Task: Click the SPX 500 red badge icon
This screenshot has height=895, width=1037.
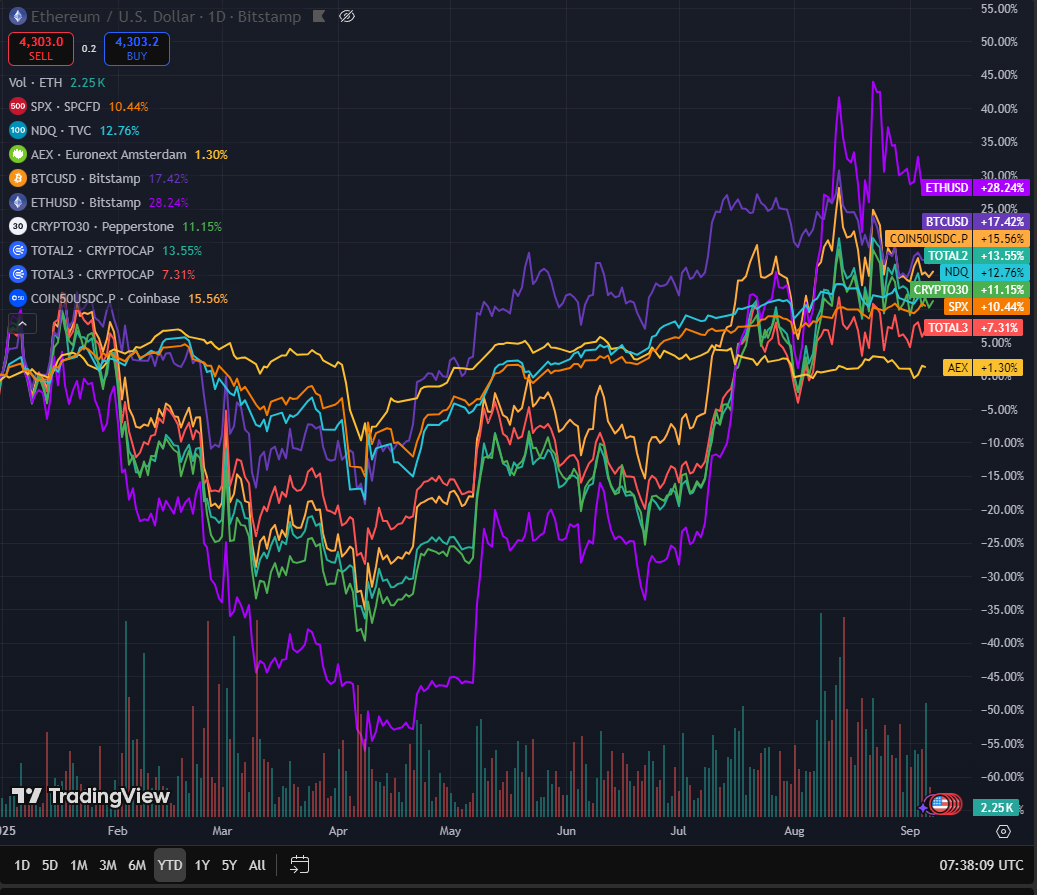Action: pyautogui.click(x=18, y=107)
